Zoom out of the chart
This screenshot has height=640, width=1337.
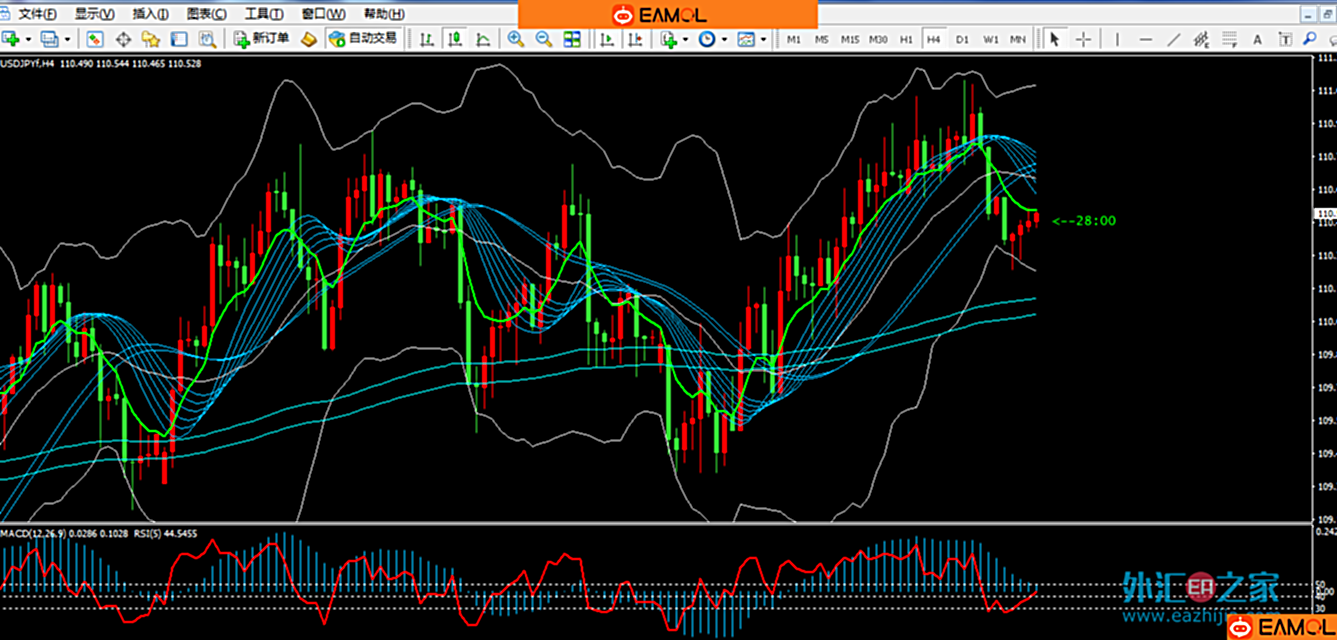point(543,39)
